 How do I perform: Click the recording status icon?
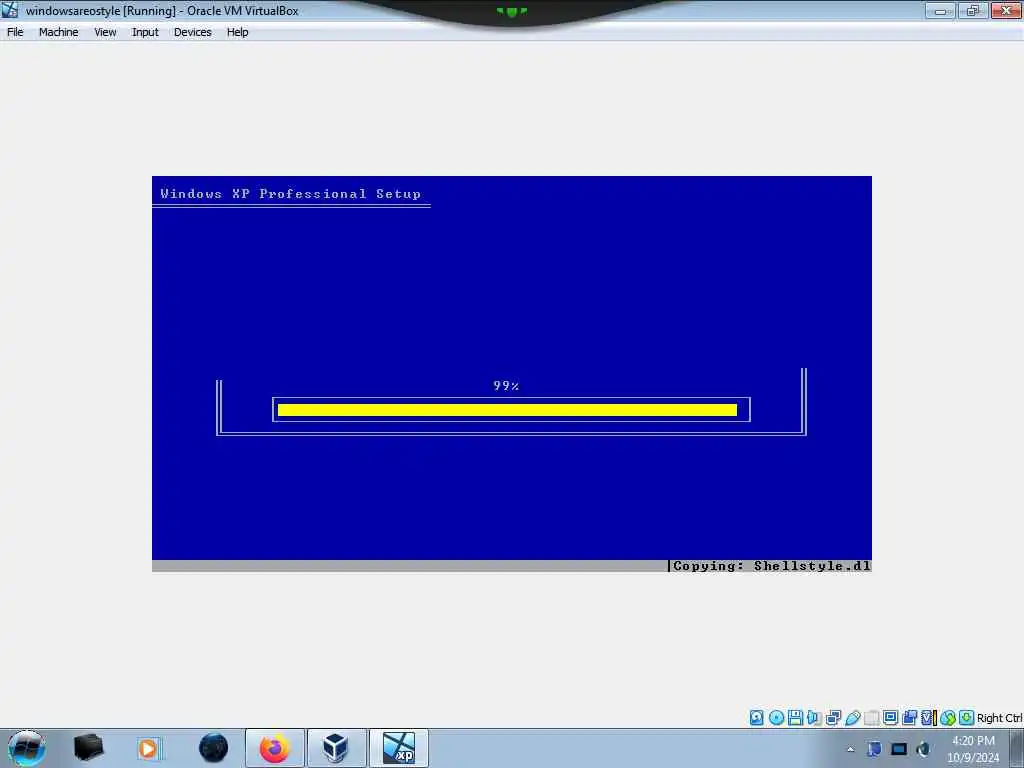point(910,718)
